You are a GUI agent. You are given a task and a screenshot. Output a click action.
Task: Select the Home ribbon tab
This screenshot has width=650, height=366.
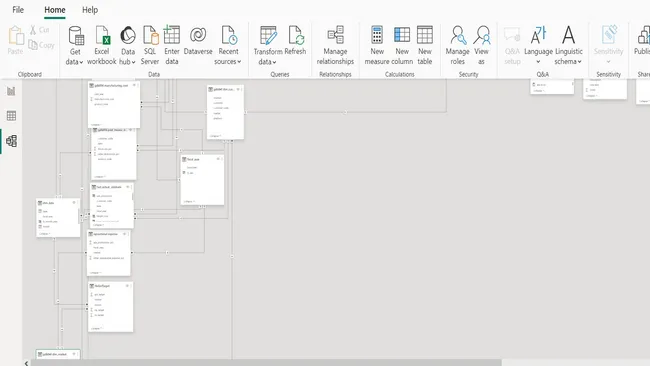(x=55, y=10)
